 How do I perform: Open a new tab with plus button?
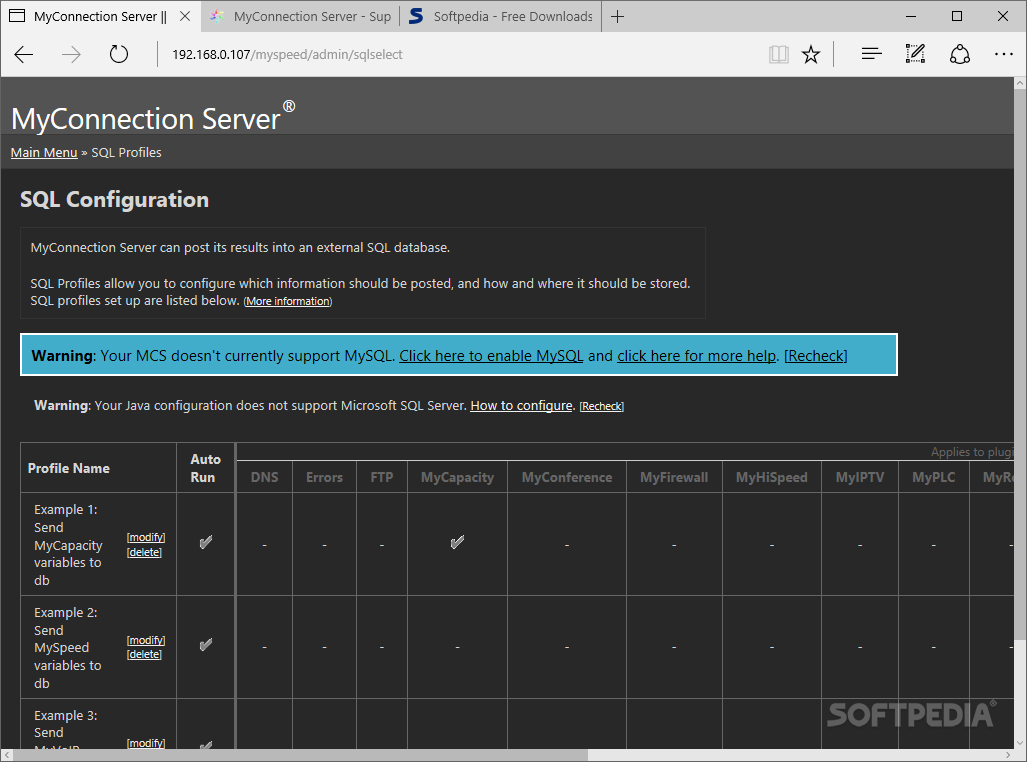pos(617,16)
